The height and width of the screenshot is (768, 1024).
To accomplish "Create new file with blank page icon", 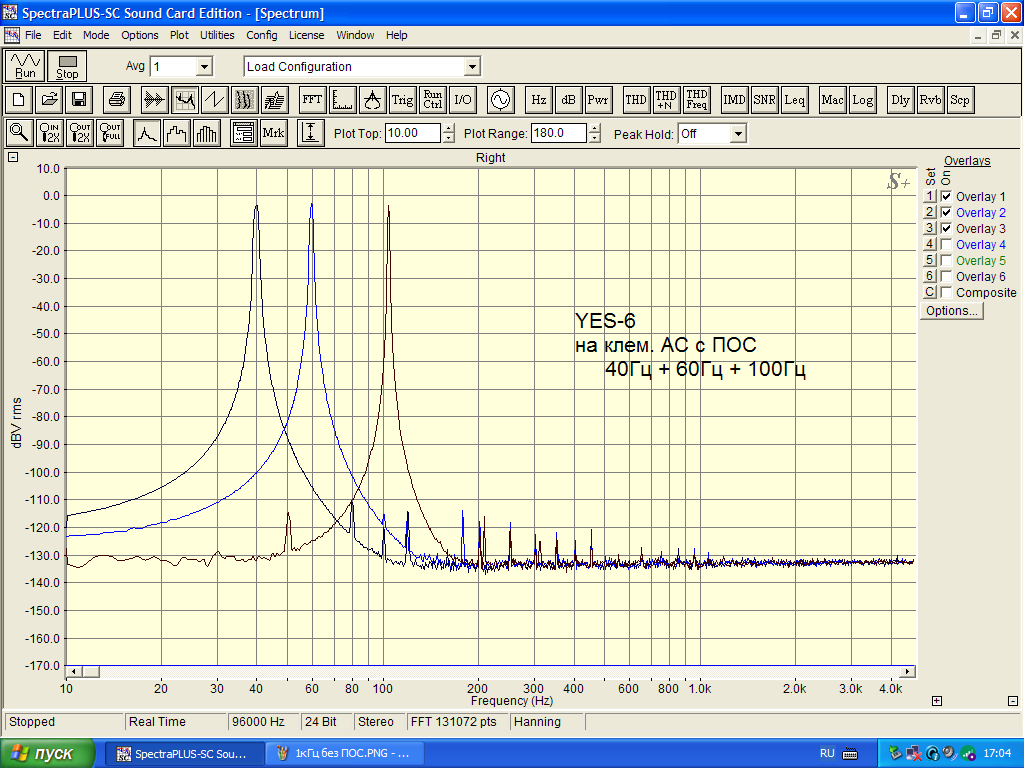I will click(19, 100).
